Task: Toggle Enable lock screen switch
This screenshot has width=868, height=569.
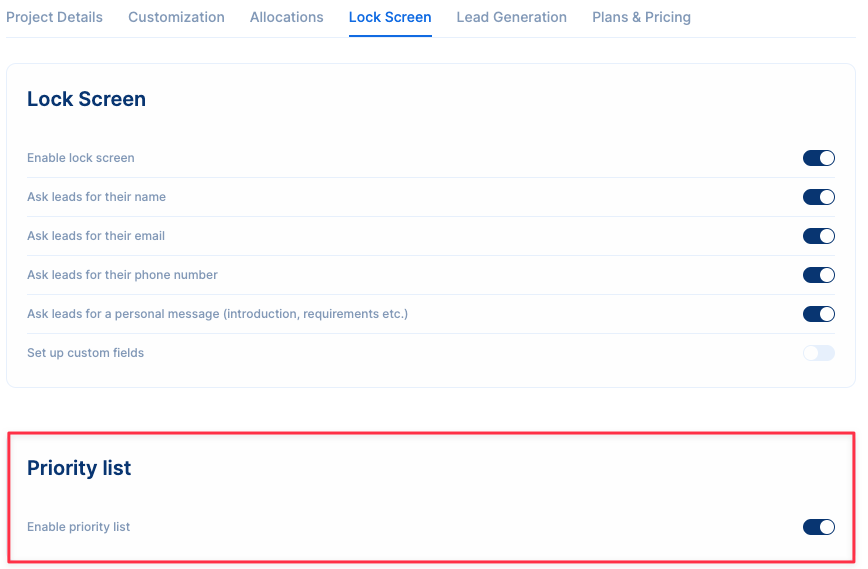Action: click(x=819, y=158)
